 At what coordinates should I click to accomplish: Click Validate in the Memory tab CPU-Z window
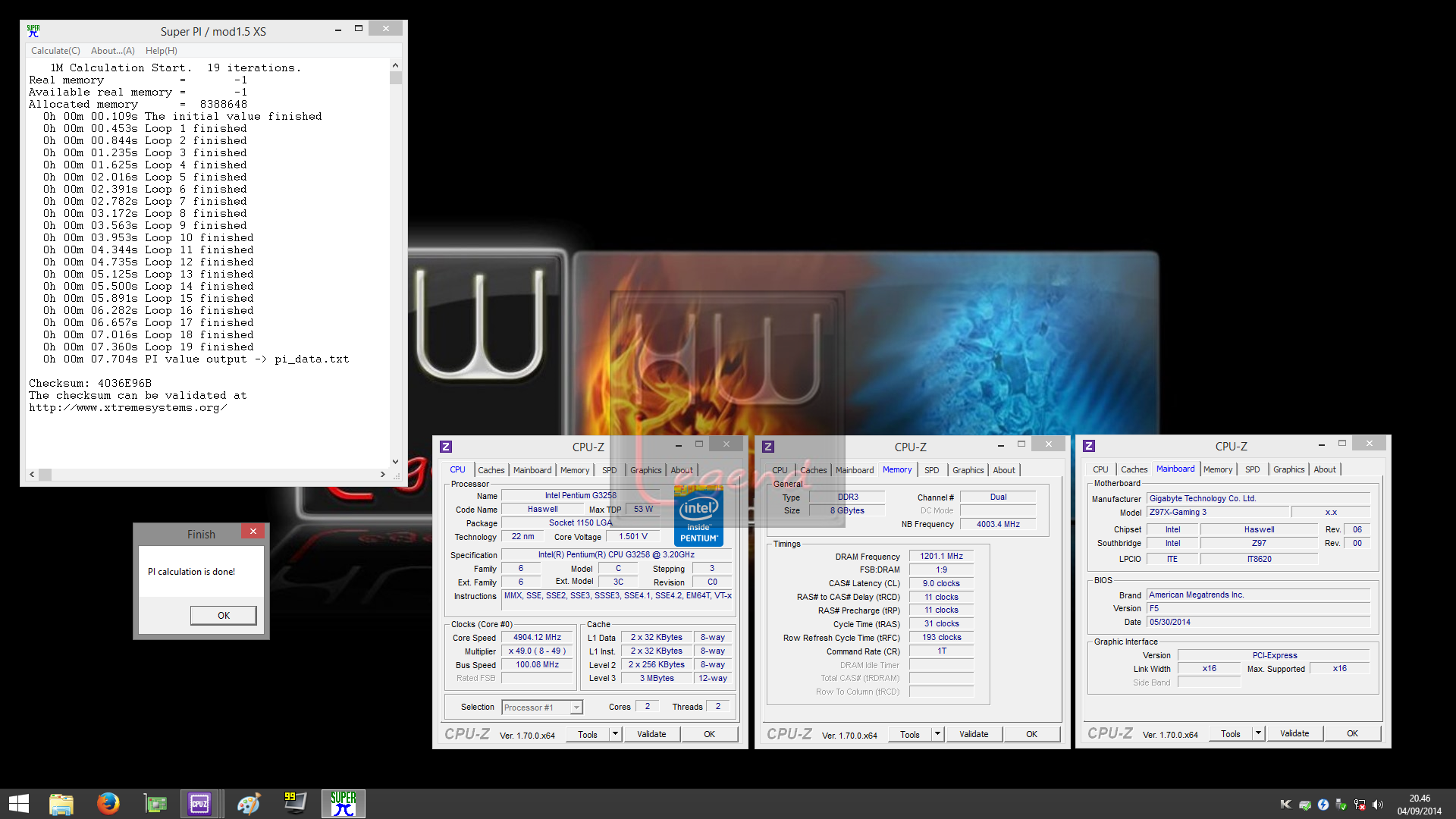[x=974, y=734]
